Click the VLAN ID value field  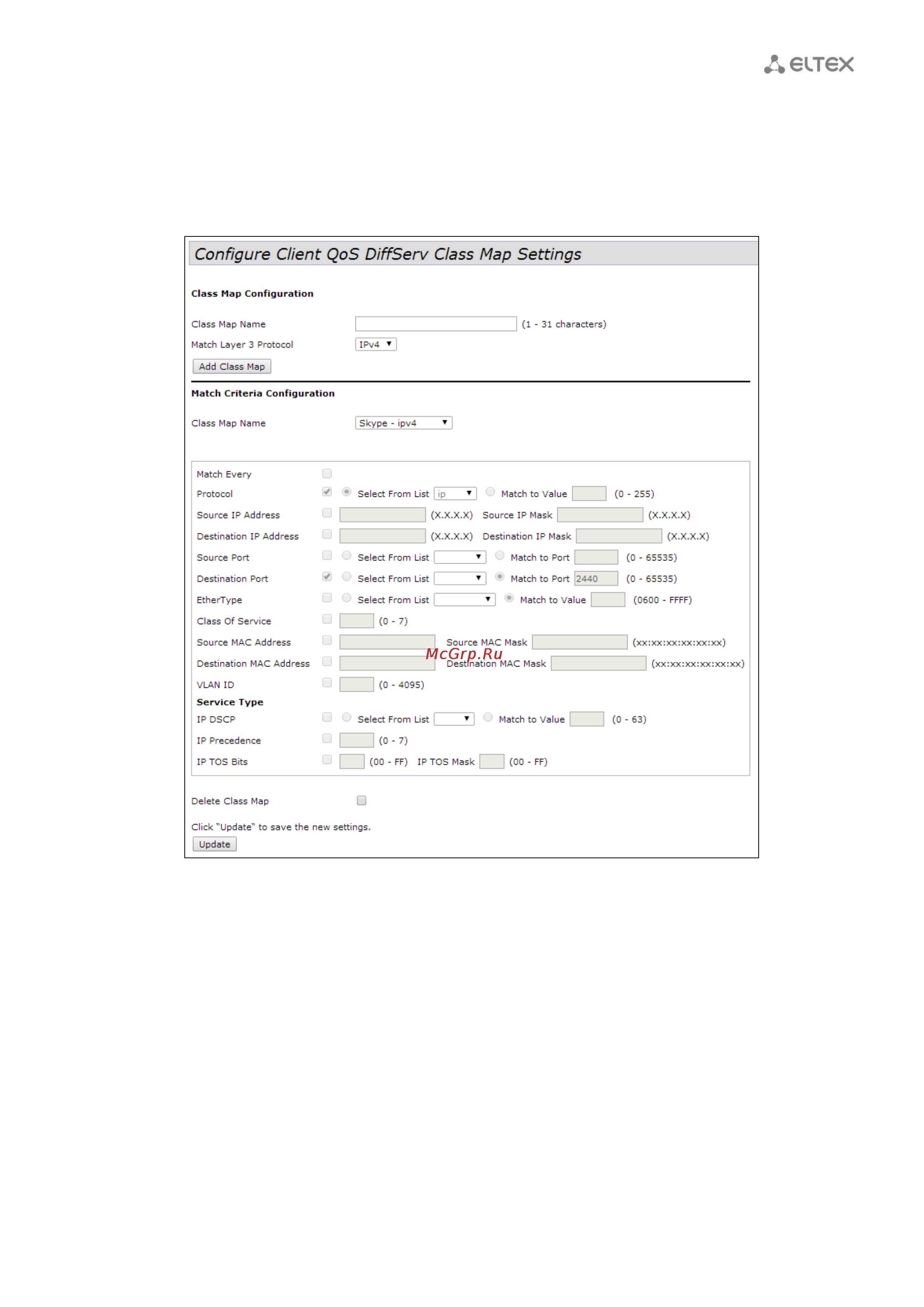[357, 685]
